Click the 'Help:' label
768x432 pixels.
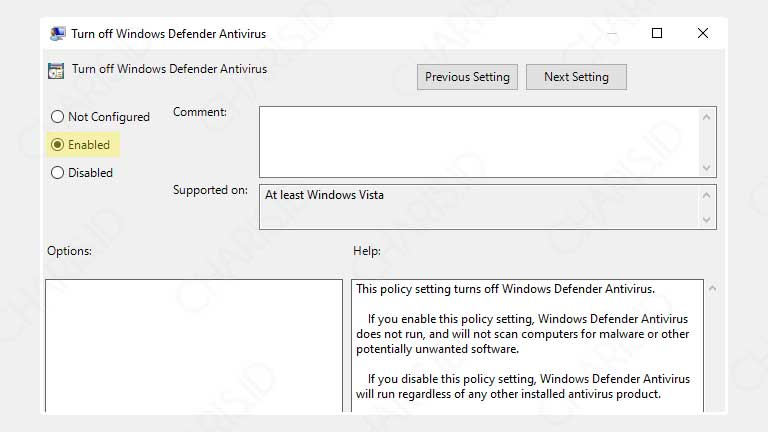(367, 251)
